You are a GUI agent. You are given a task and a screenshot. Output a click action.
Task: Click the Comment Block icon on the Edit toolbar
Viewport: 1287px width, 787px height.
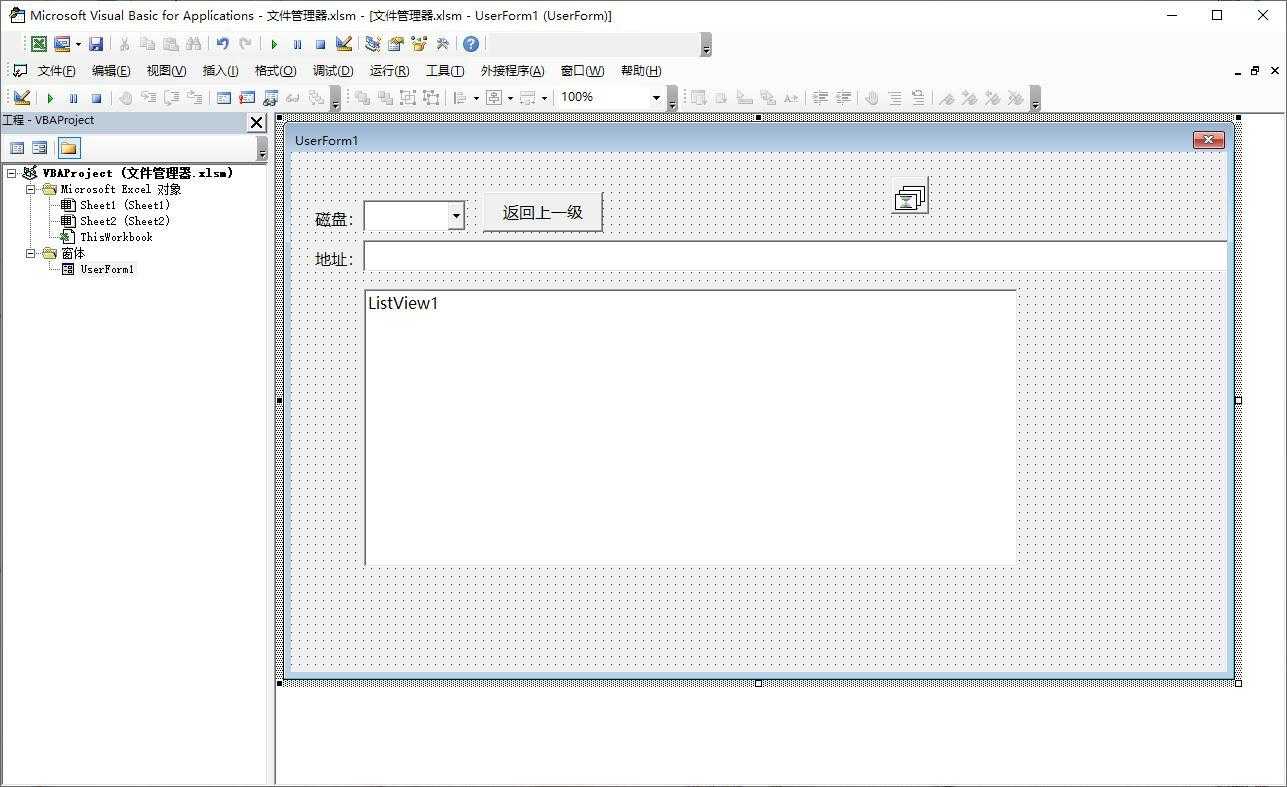coord(895,98)
